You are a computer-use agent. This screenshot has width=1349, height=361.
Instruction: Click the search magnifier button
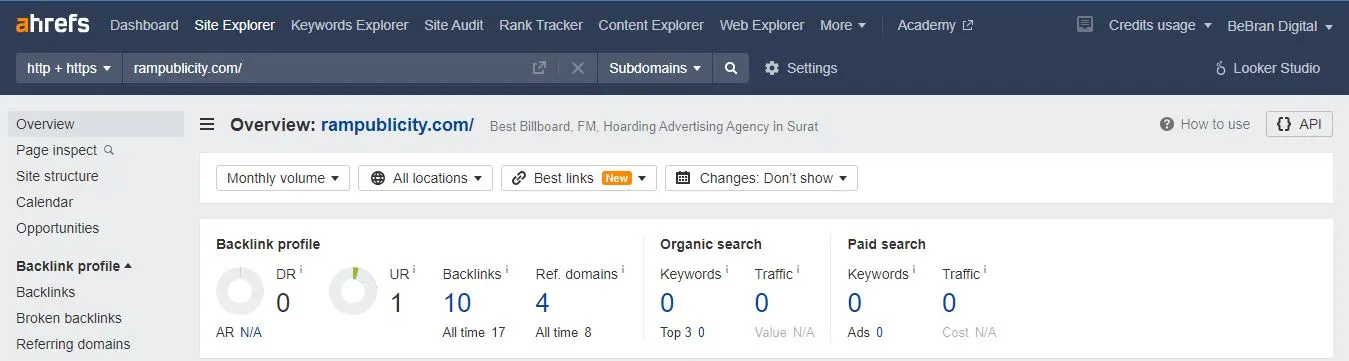pos(731,68)
